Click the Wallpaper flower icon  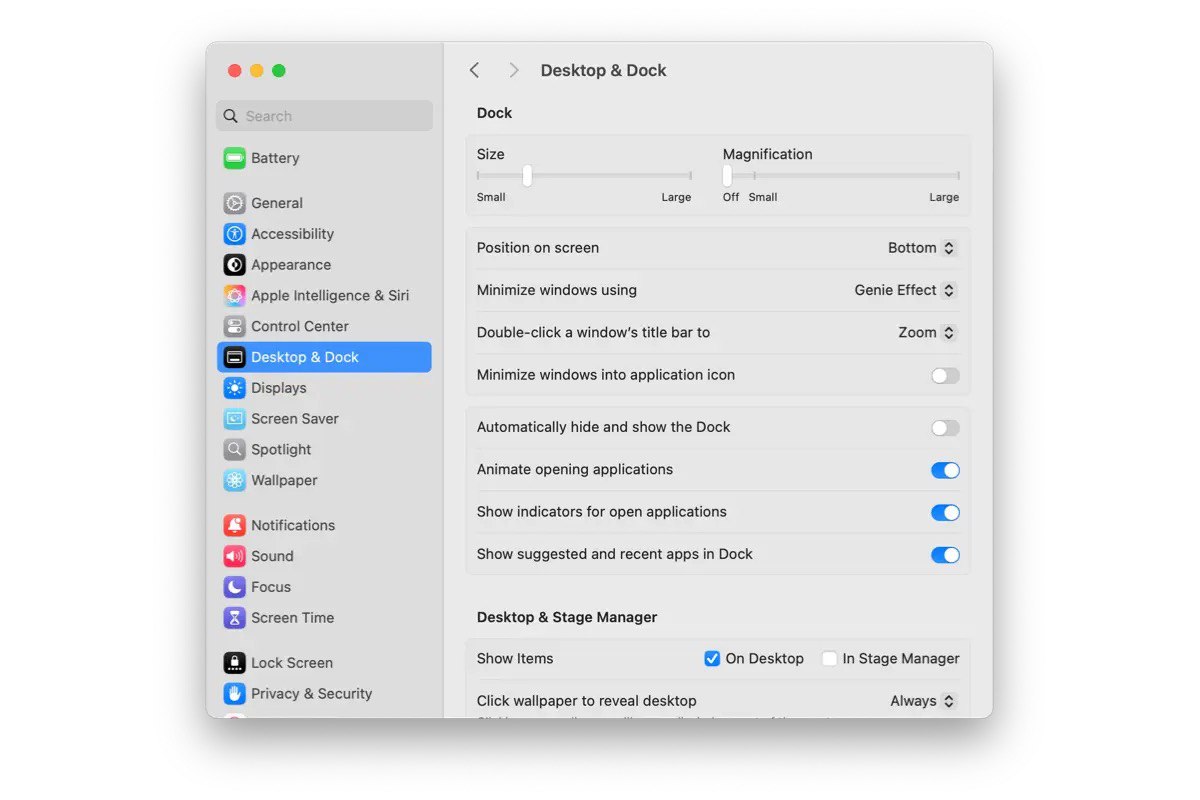pyautogui.click(x=235, y=481)
